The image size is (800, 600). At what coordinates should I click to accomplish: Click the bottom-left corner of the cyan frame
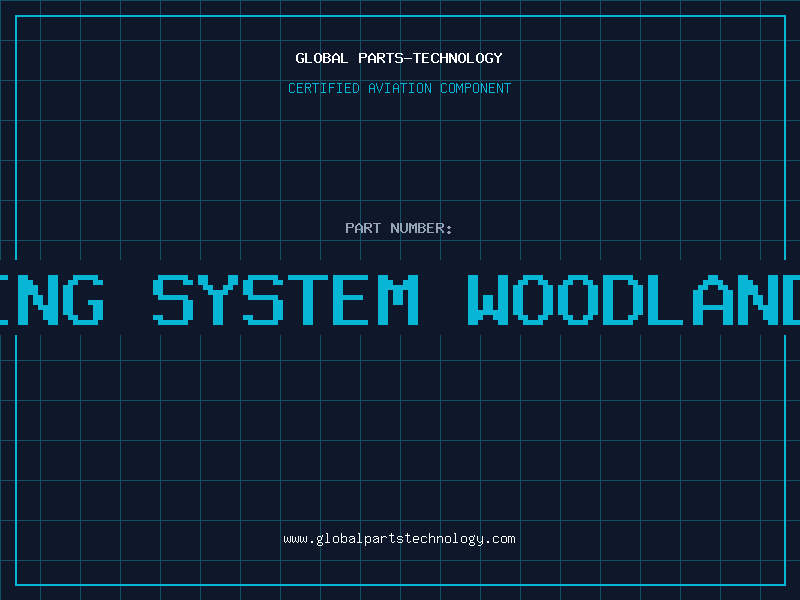pos(16,584)
